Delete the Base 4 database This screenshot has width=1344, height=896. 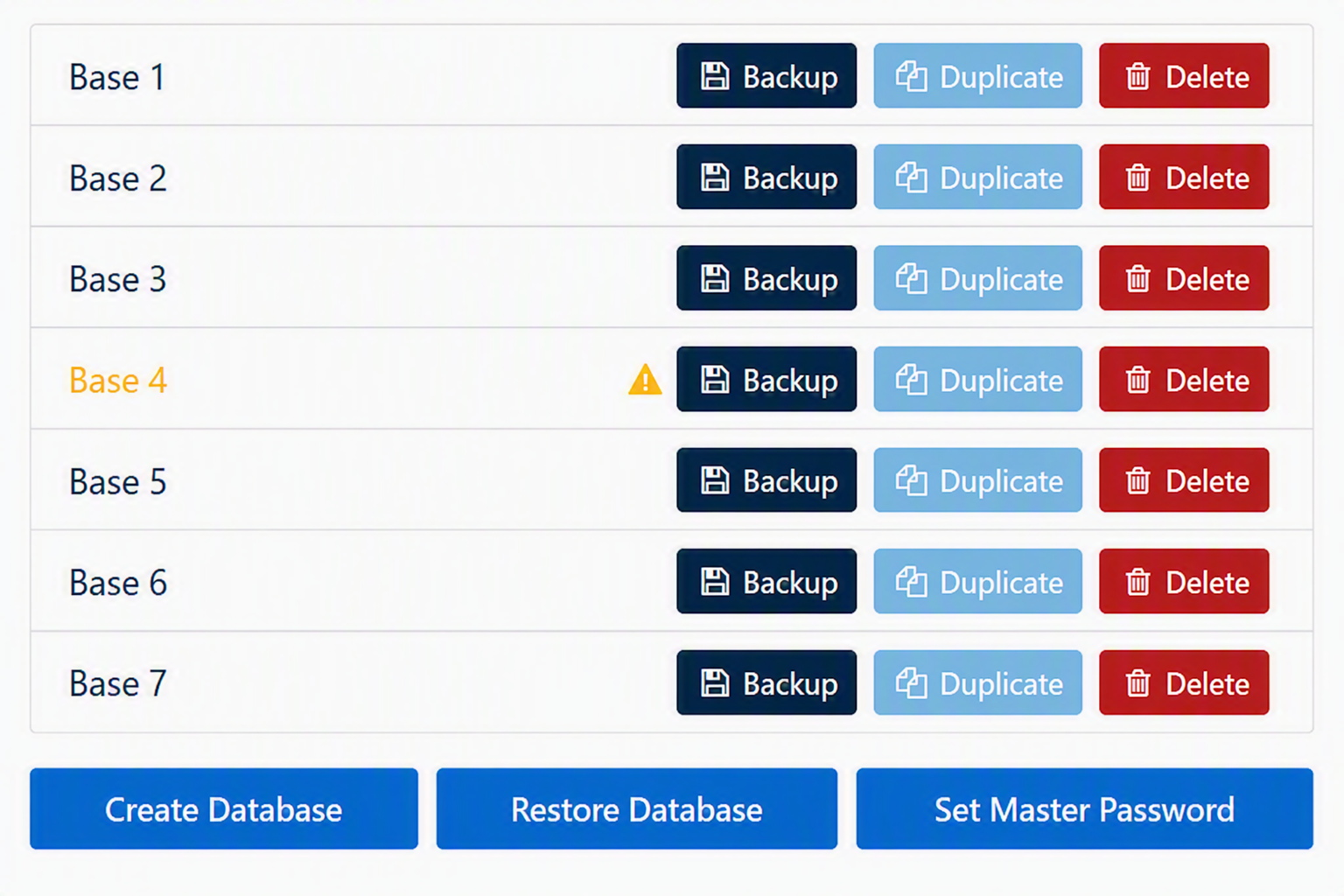(1184, 379)
